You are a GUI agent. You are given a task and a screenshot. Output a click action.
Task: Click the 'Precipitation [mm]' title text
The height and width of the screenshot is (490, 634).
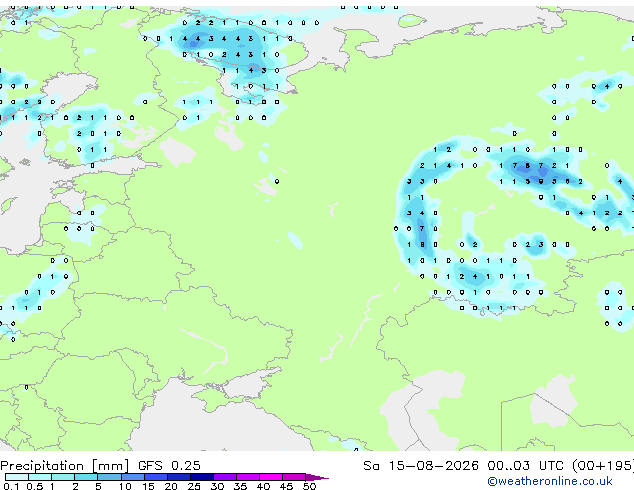(x=65, y=466)
